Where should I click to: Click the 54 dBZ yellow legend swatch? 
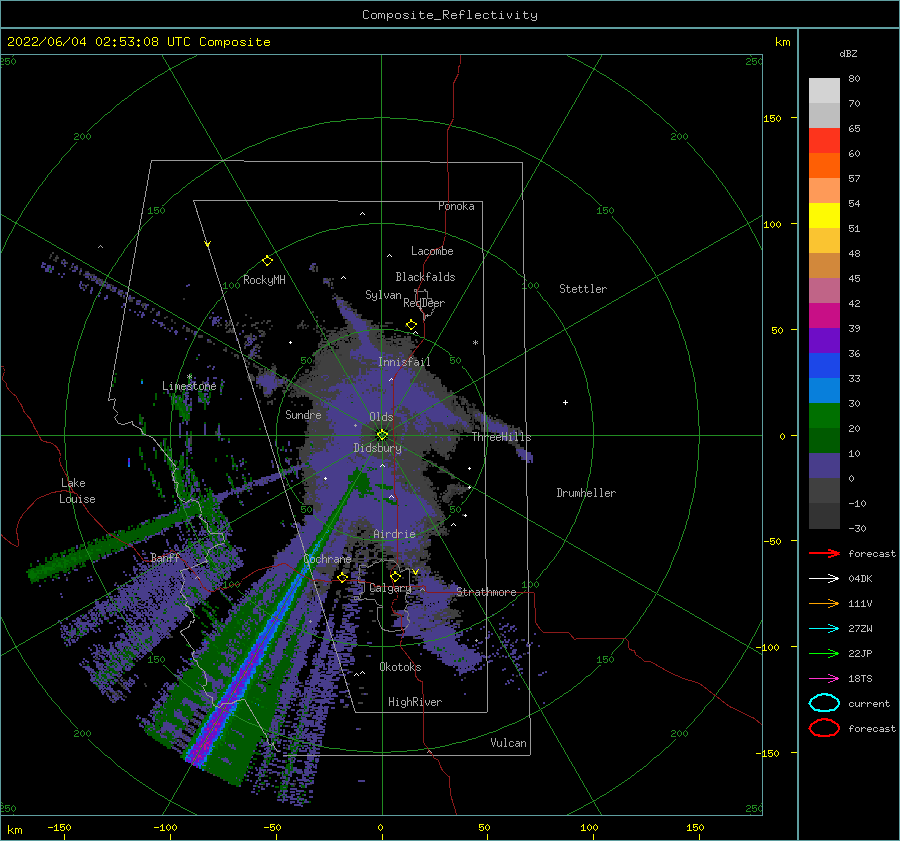(x=824, y=215)
